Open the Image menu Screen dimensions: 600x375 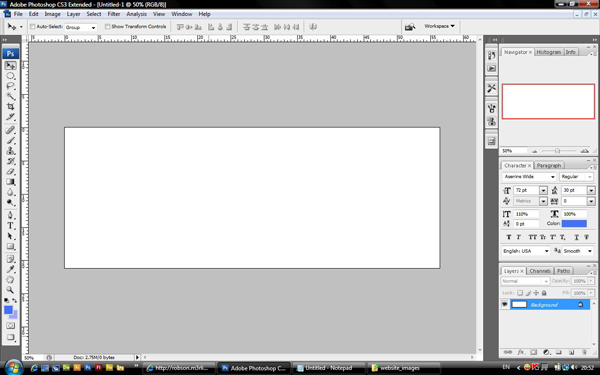tap(52, 14)
